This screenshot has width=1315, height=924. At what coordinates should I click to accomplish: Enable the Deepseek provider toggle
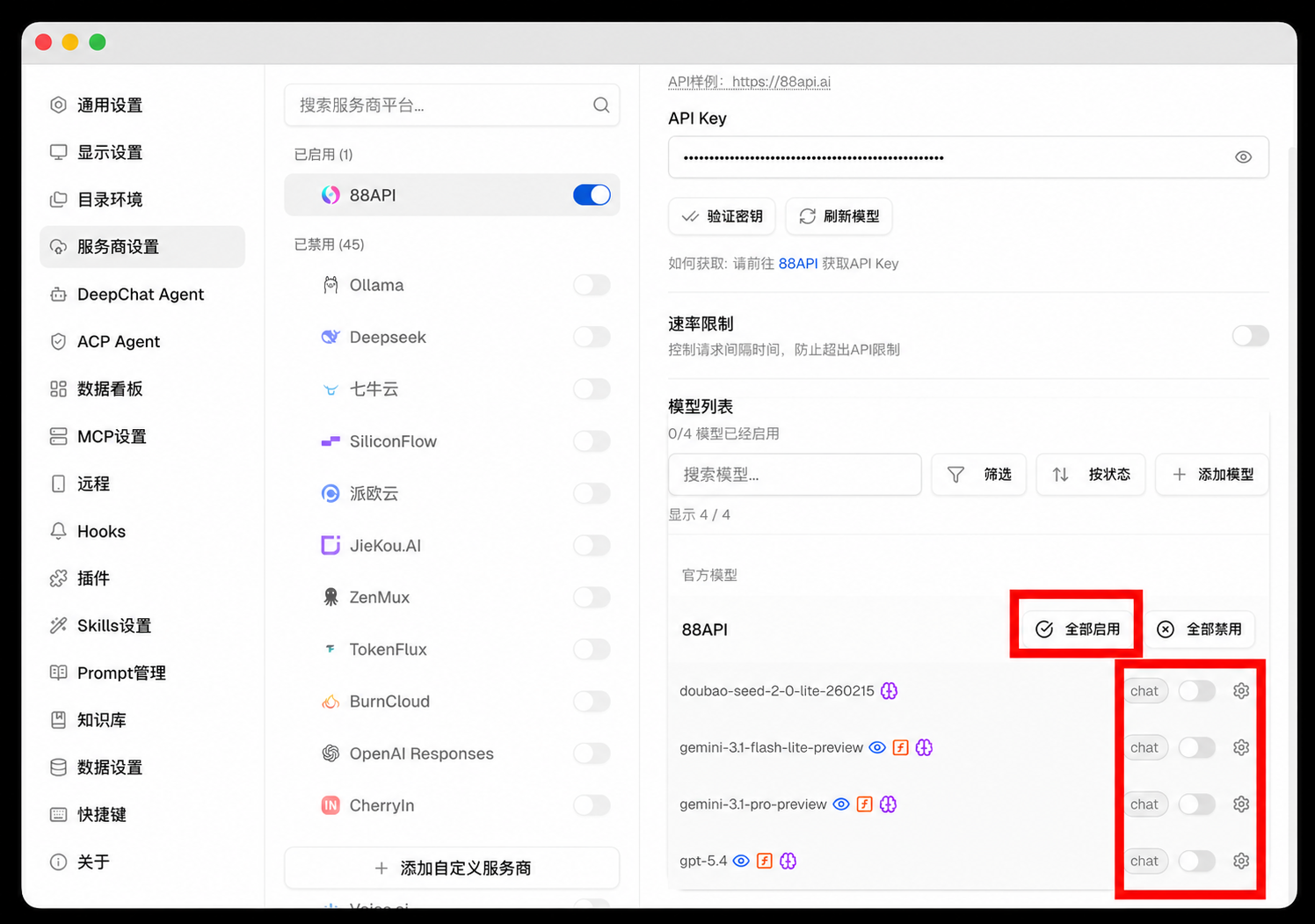592,337
